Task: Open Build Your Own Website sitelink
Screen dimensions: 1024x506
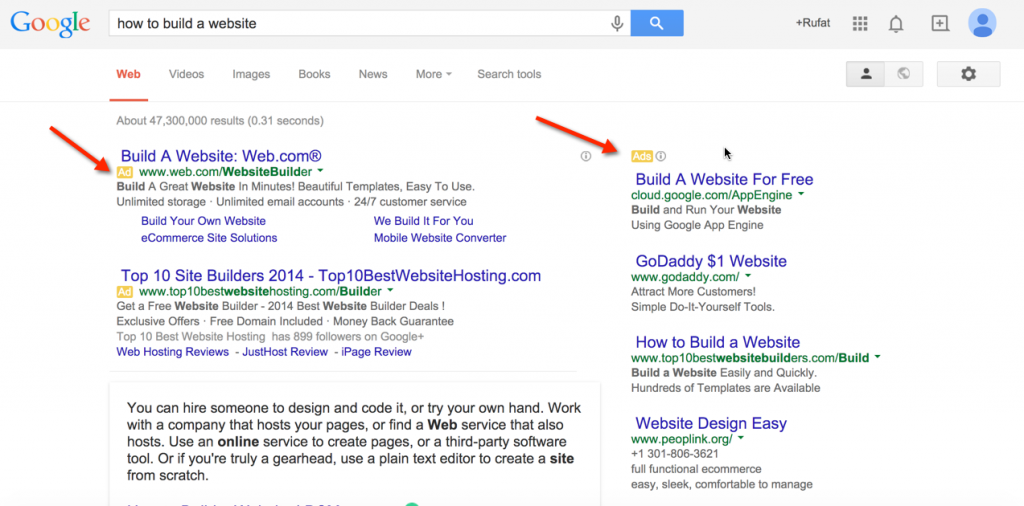Action: (203, 221)
